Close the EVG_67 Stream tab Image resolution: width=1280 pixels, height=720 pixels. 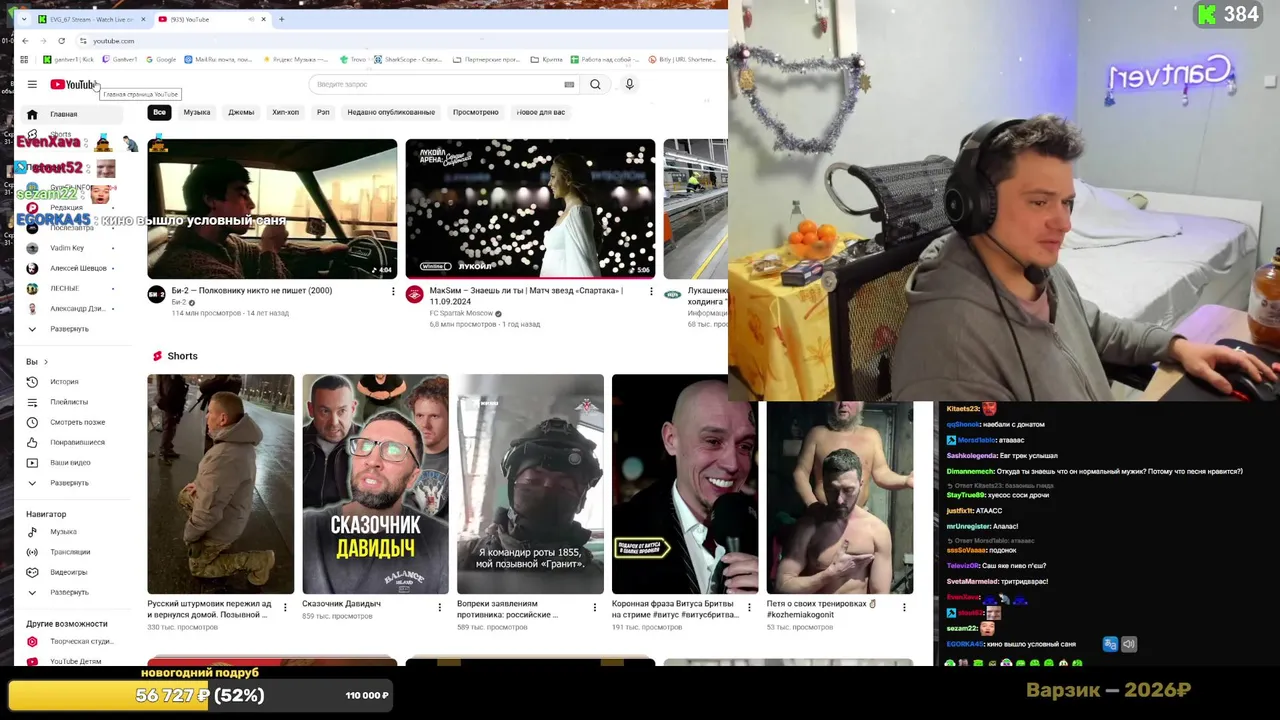143,19
